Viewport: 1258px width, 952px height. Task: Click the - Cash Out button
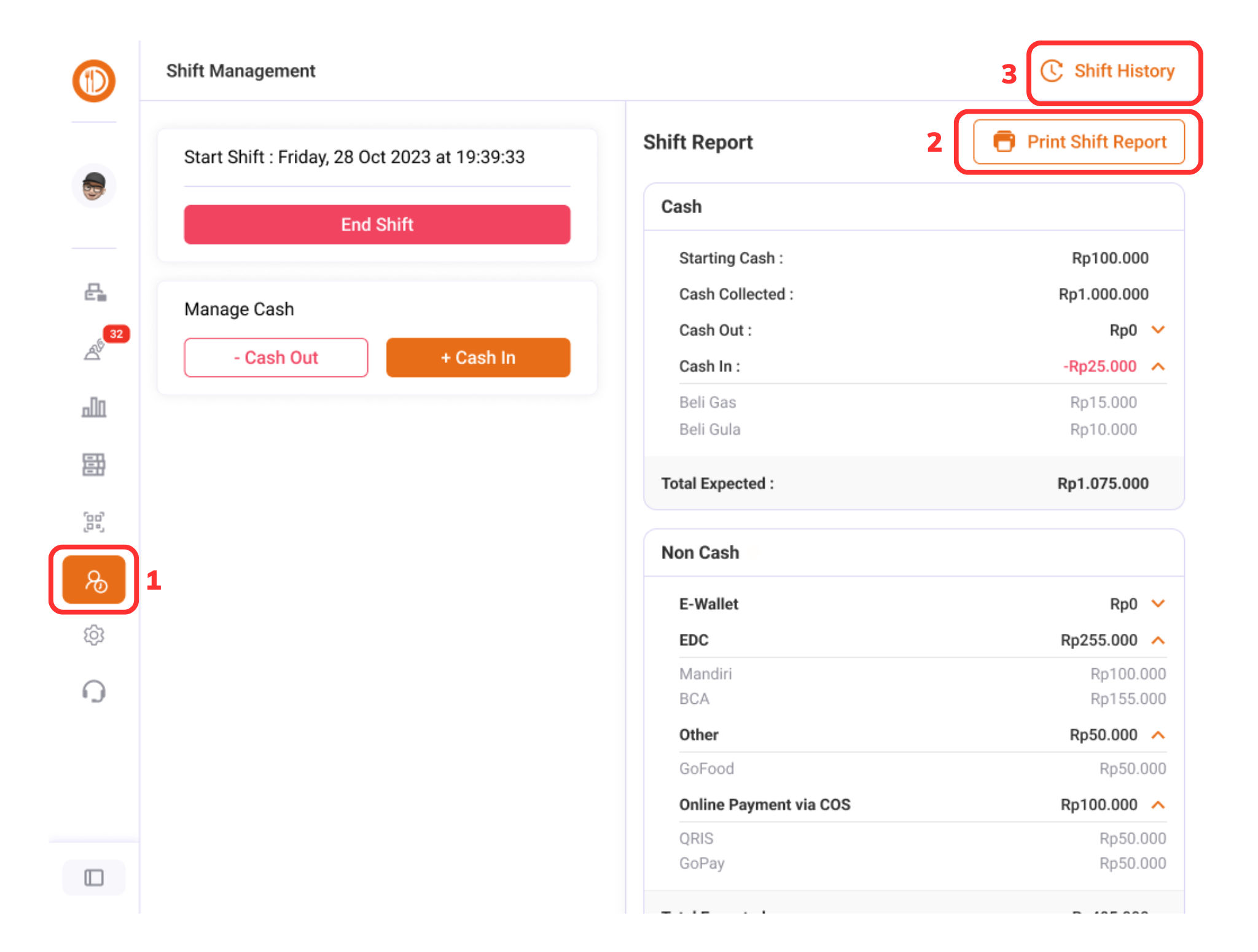pos(276,357)
